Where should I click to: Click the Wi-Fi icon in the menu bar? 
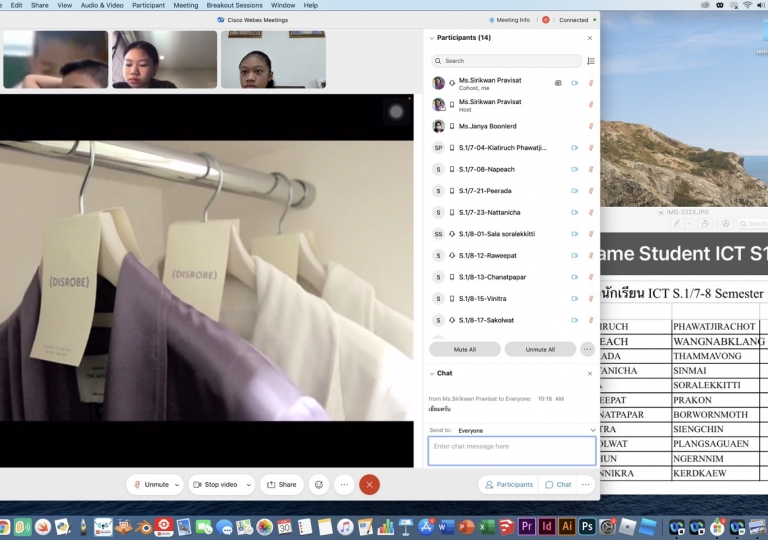[747, 5]
